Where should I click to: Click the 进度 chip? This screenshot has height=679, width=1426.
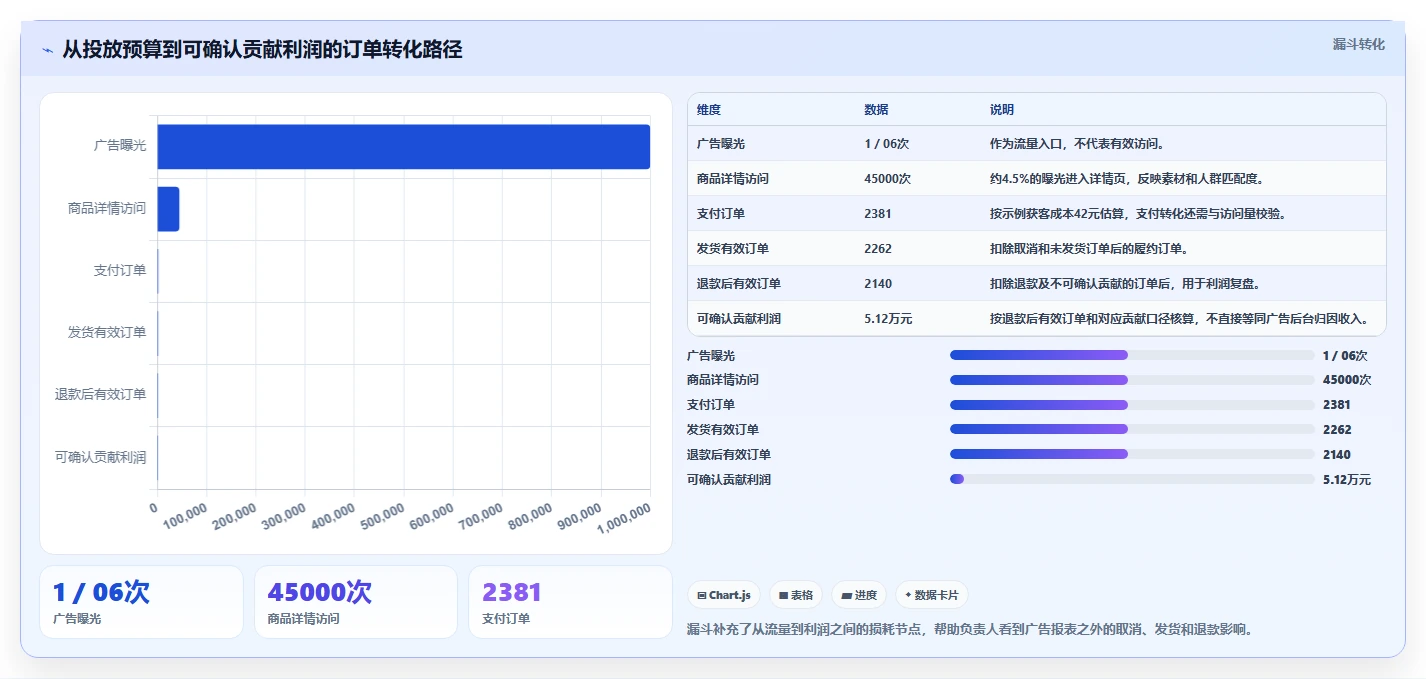pyautogui.click(x=859, y=595)
